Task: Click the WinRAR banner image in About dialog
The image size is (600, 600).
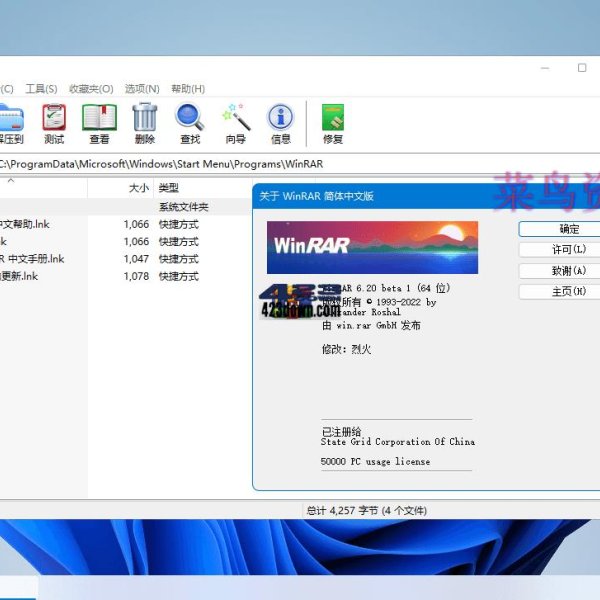Action: [372, 247]
